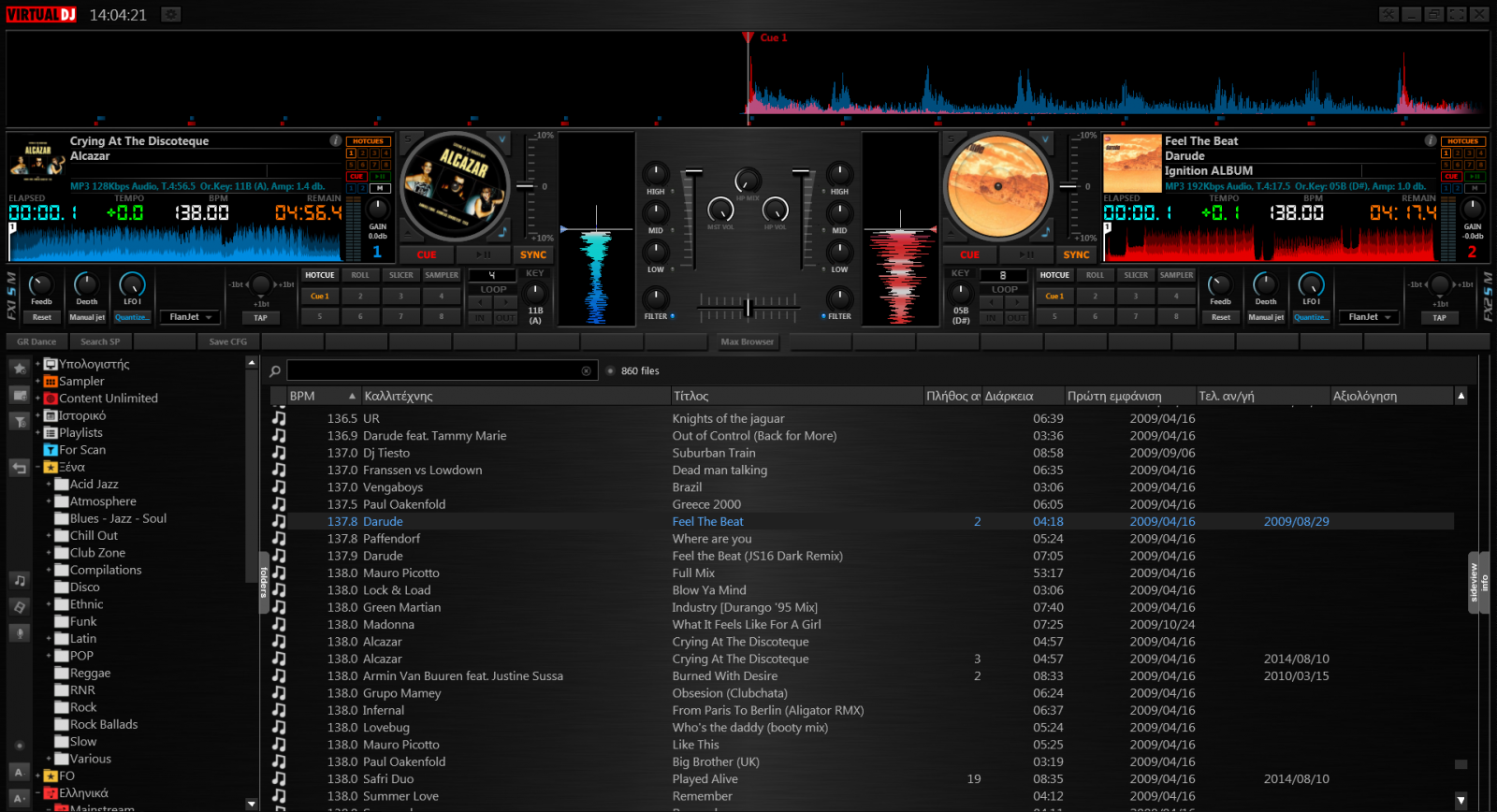Toggle Quantize on the left FX unit
1497x812 pixels.
click(x=131, y=317)
